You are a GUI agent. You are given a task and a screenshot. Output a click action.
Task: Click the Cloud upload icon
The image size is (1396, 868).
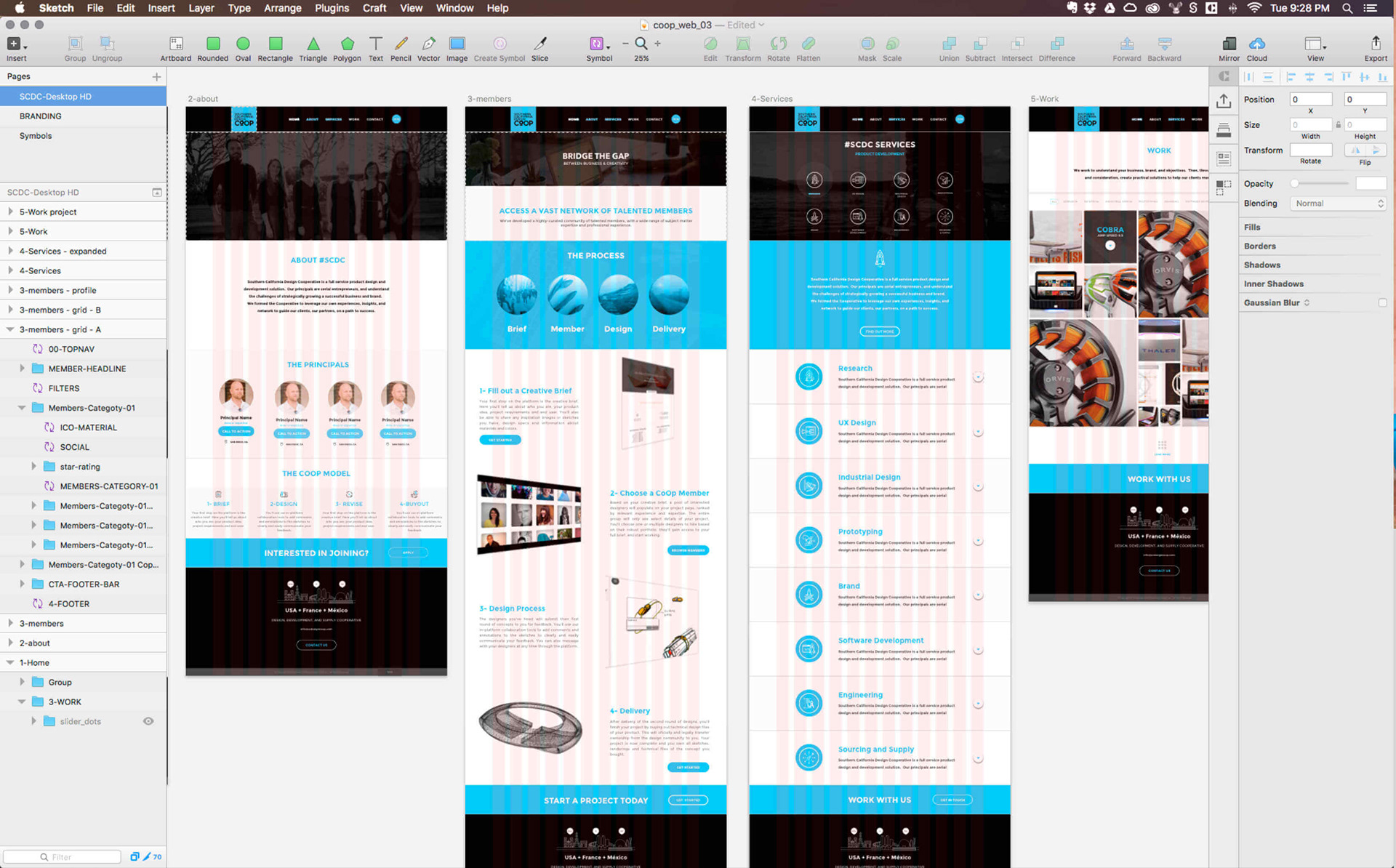(1256, 45)
